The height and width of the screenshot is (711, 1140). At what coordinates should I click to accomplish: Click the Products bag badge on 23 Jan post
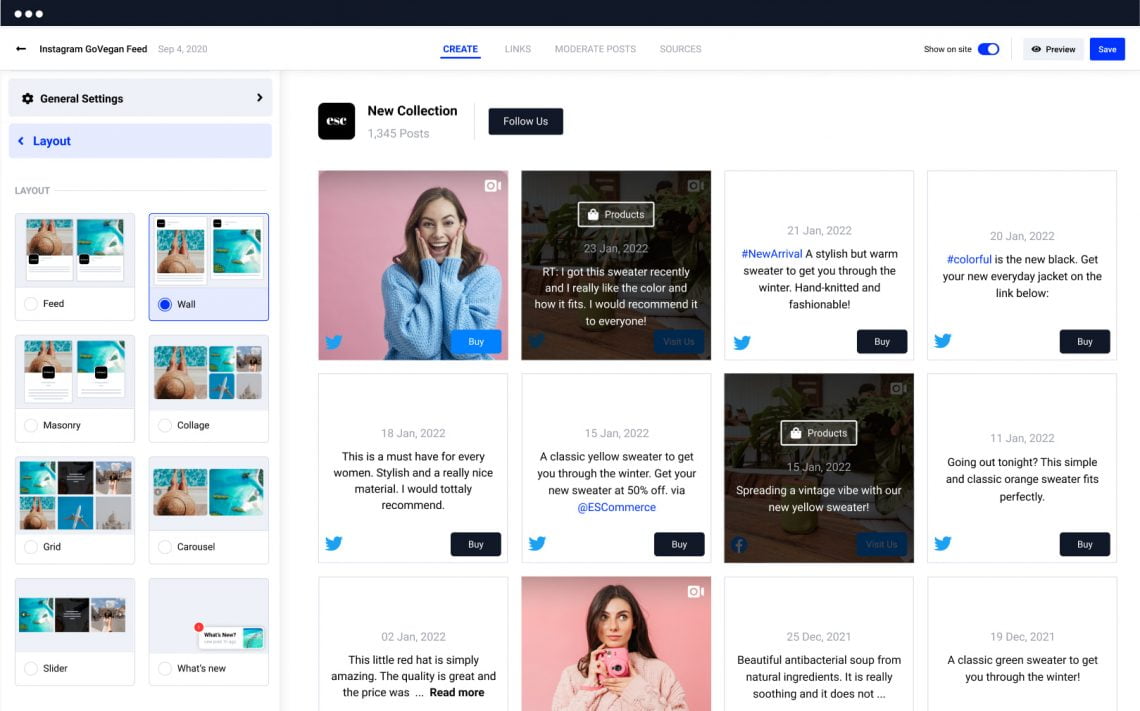[x=616, y=214]
